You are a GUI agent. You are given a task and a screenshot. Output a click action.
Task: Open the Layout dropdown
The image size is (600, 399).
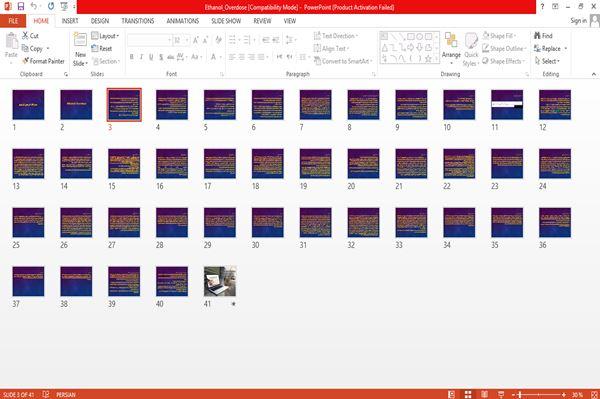click(105, 36)
